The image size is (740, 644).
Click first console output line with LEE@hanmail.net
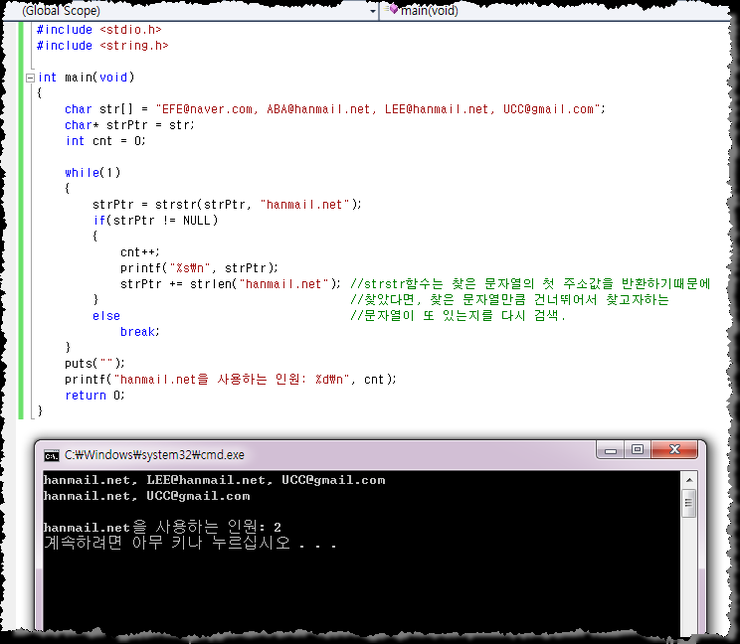(214, 480)
